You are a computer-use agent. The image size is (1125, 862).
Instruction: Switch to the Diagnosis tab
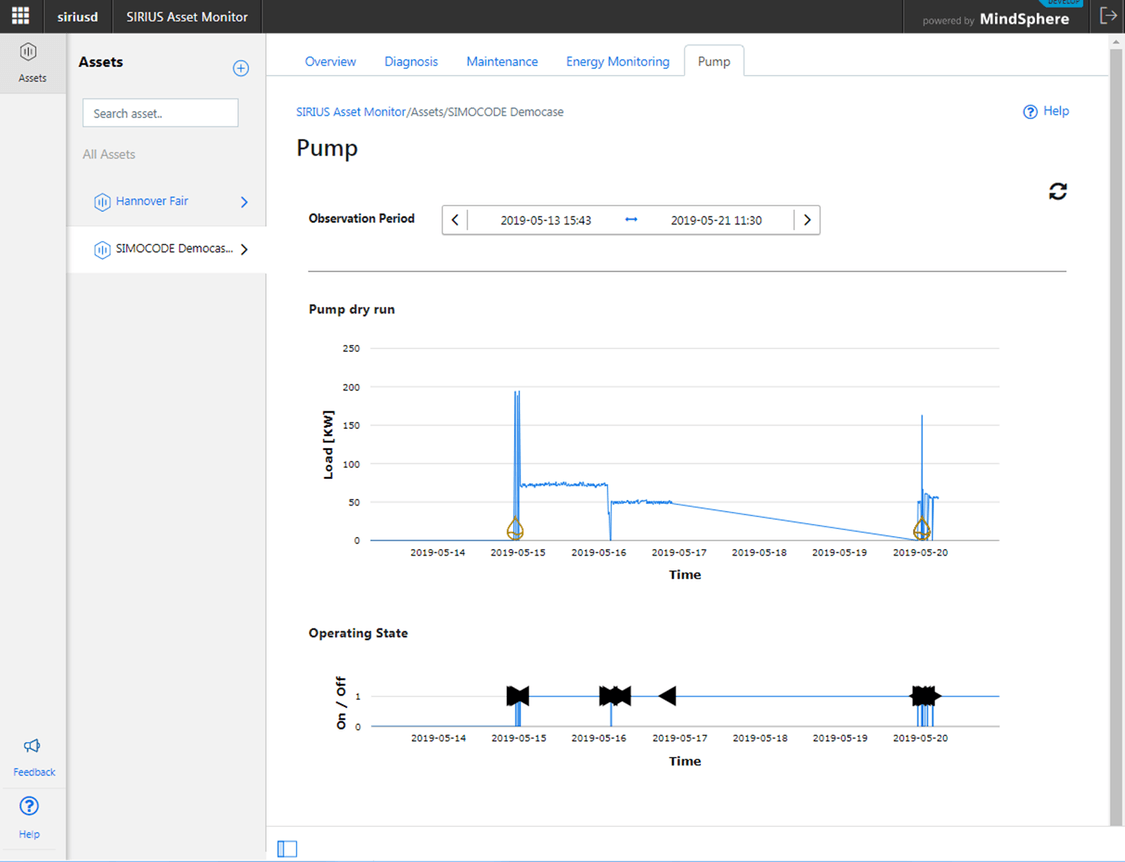411,62
